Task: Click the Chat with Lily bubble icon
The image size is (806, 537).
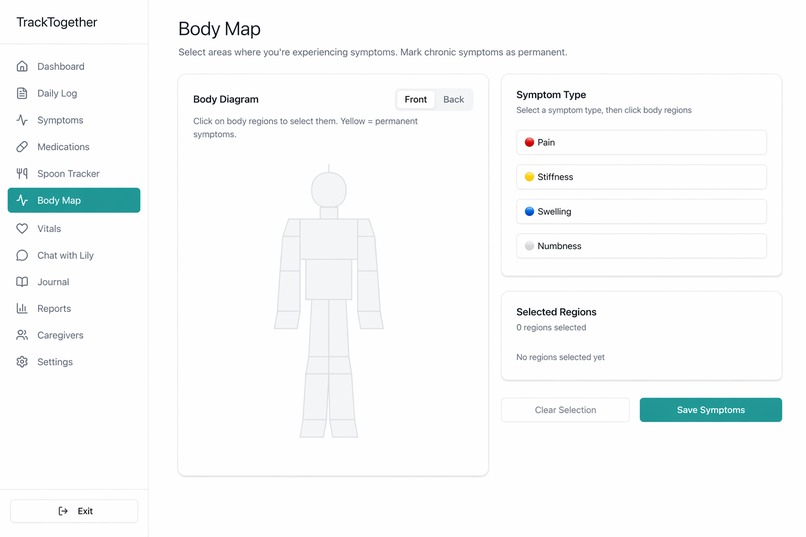Action: (22, 255)
